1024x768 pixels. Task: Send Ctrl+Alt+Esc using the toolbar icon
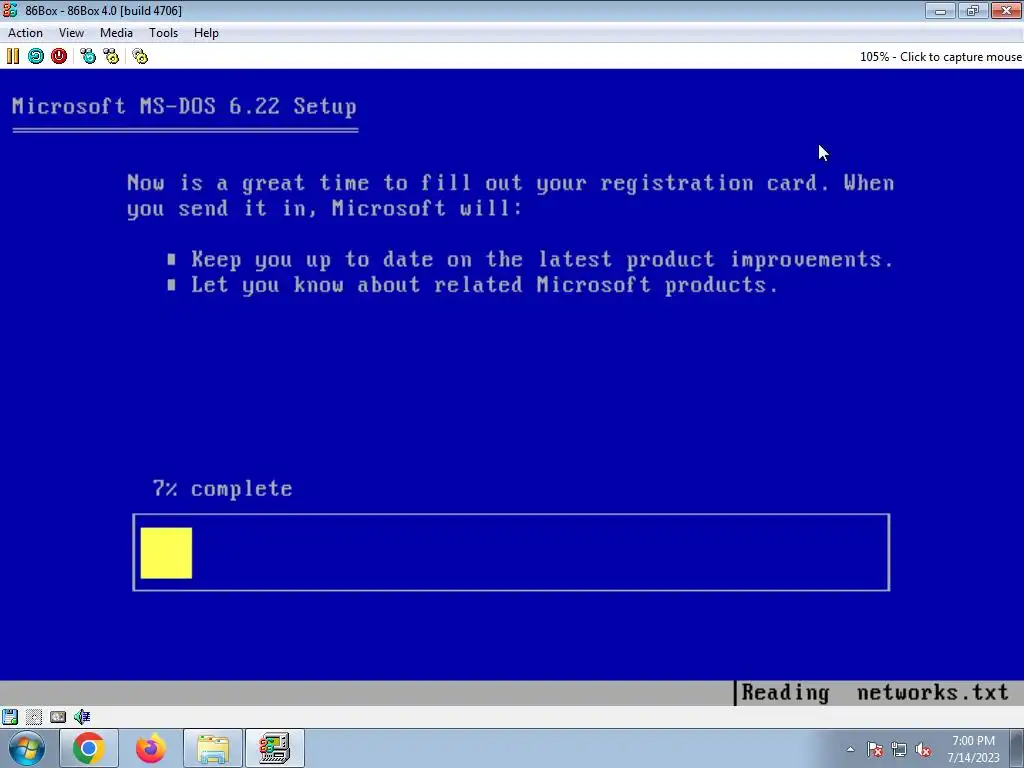click(x=111, y=56)
